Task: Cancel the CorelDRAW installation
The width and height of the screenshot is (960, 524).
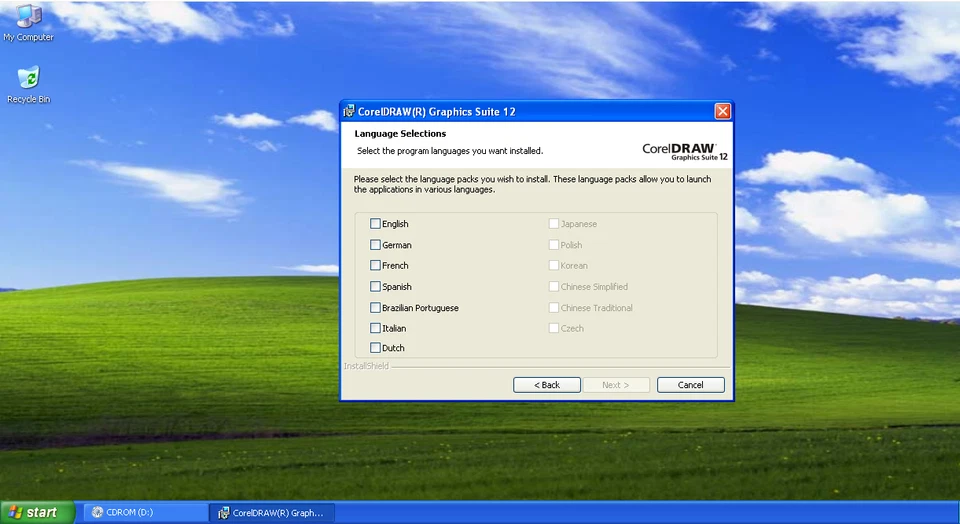Action: 691,385
